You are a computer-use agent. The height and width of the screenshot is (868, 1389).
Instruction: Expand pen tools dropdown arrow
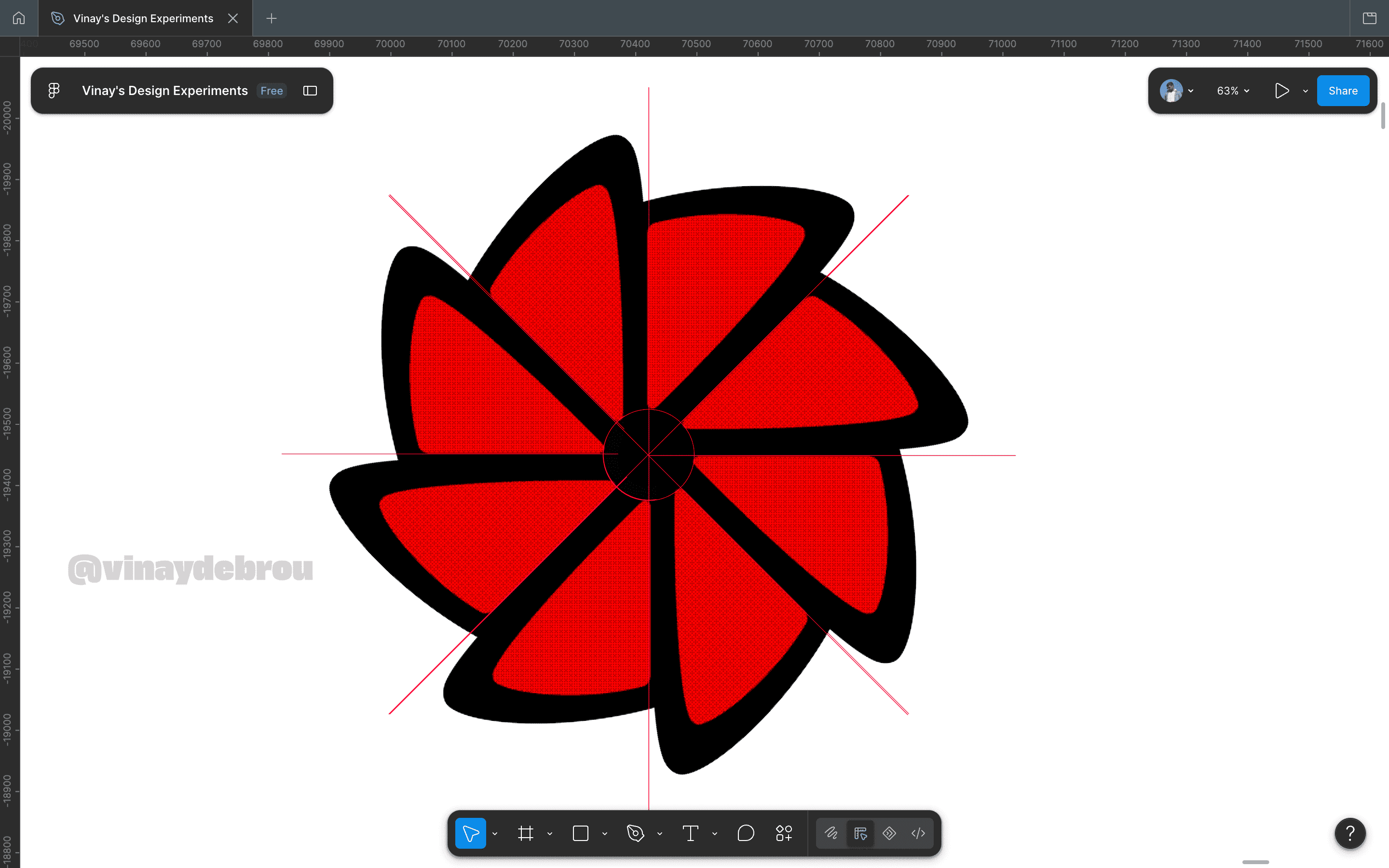point(659,834)
